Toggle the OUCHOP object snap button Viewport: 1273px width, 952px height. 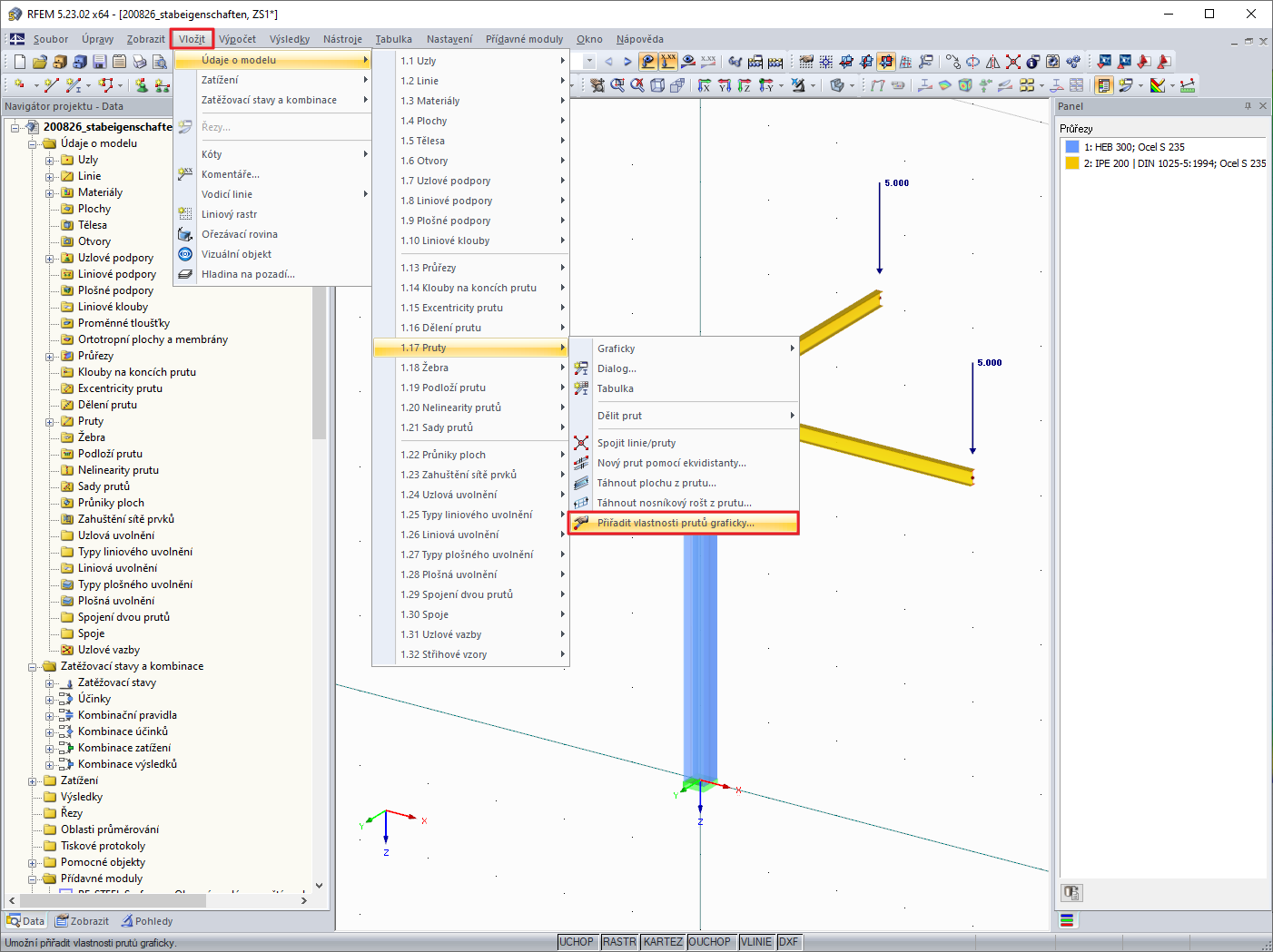click(709, 942)
